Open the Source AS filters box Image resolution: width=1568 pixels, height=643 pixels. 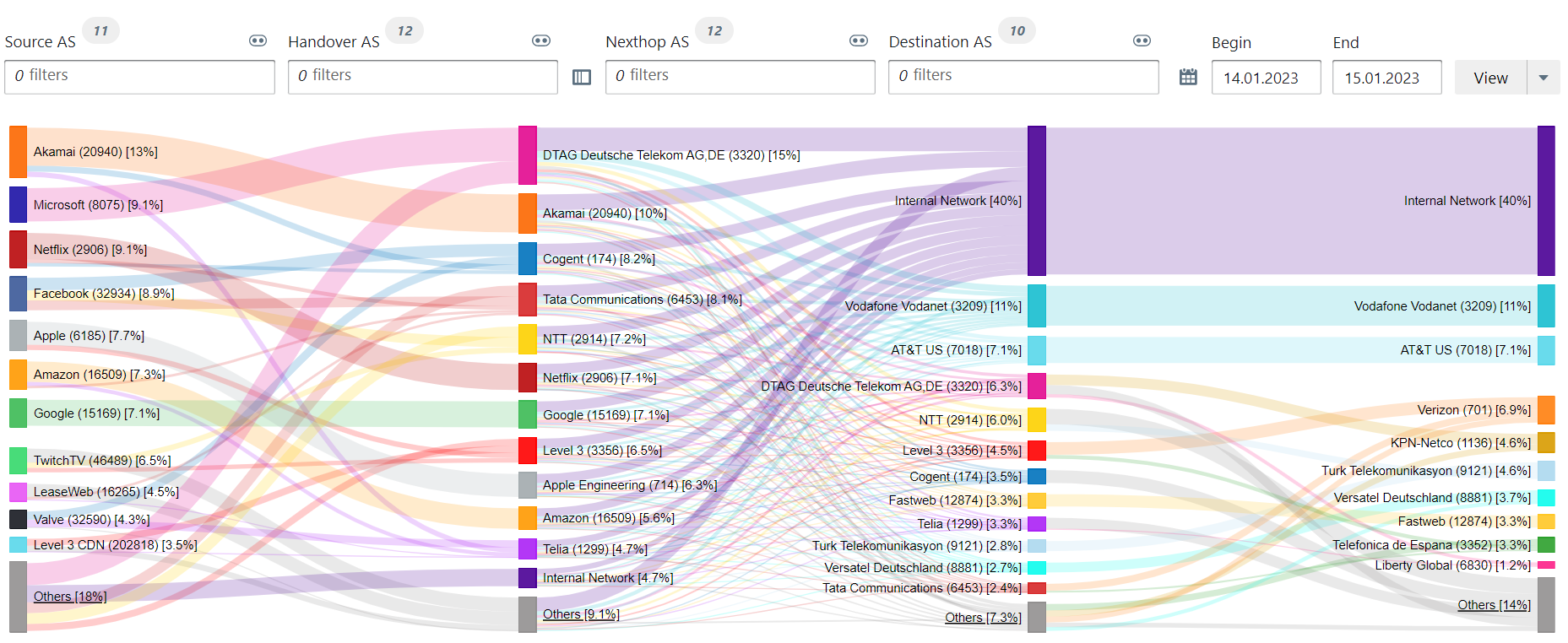[x=139, y=77]
